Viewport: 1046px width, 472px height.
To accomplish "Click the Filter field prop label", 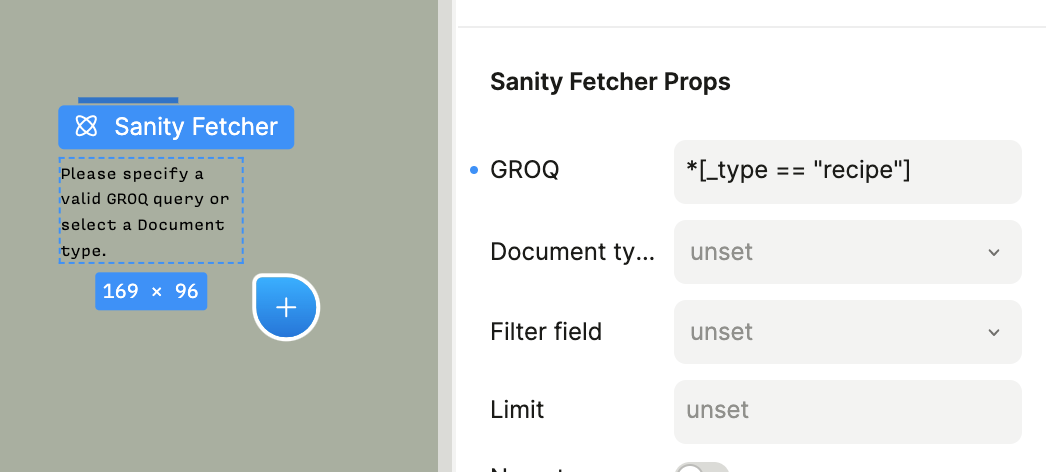I will pyautogui.click(x=546, y=332).
